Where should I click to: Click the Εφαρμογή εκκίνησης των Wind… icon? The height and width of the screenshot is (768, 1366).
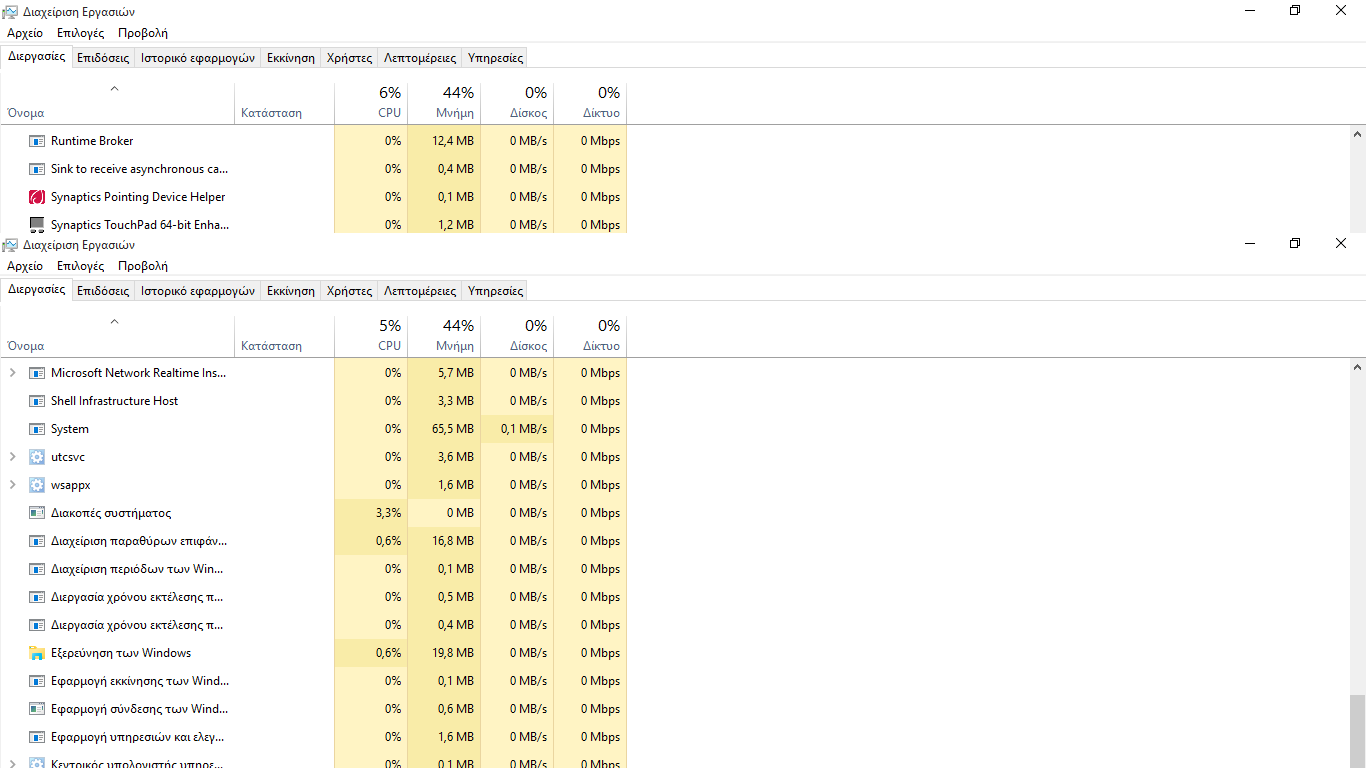[37, 681]
